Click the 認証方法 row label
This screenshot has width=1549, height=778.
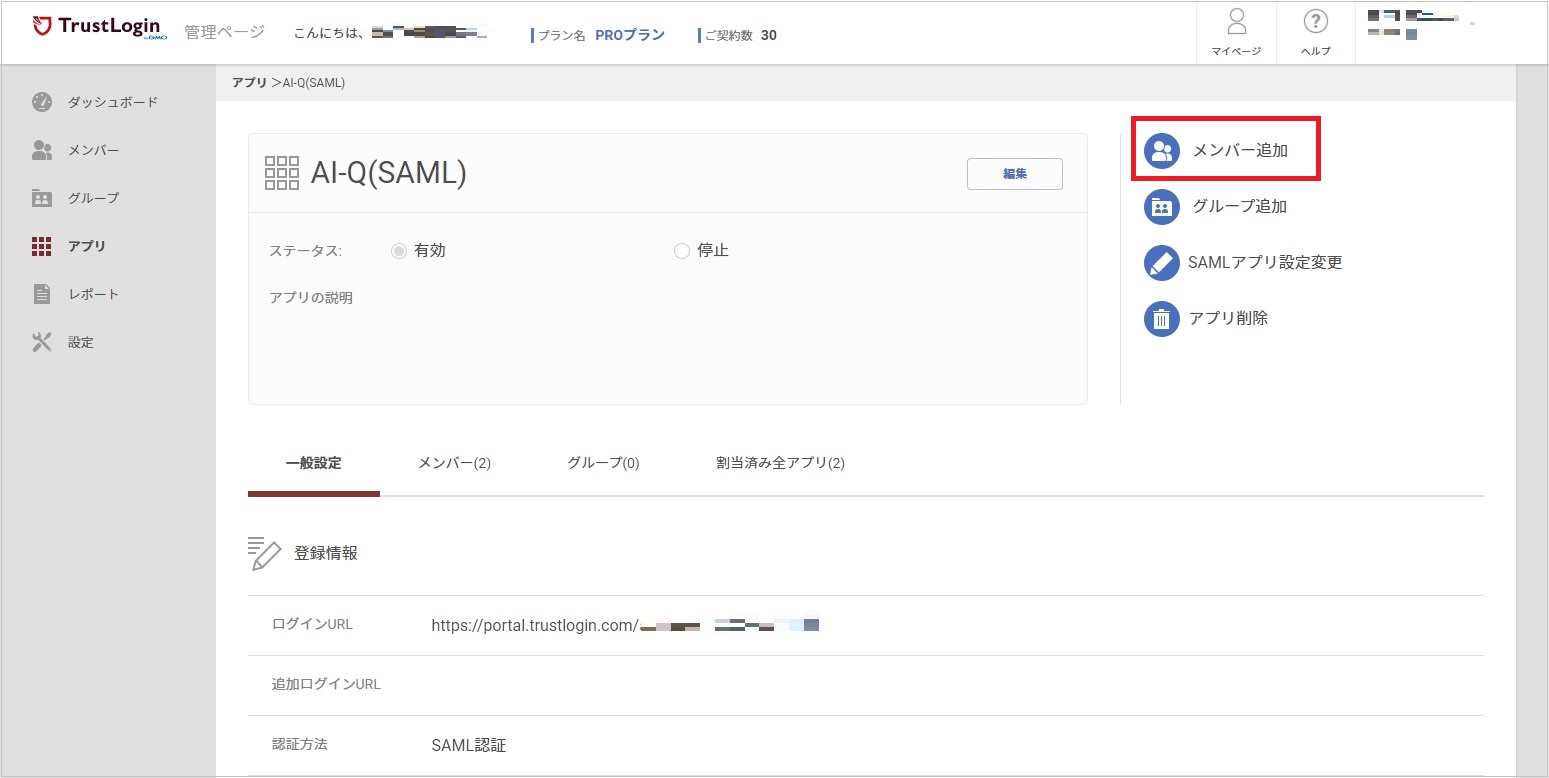coord(299,744)
